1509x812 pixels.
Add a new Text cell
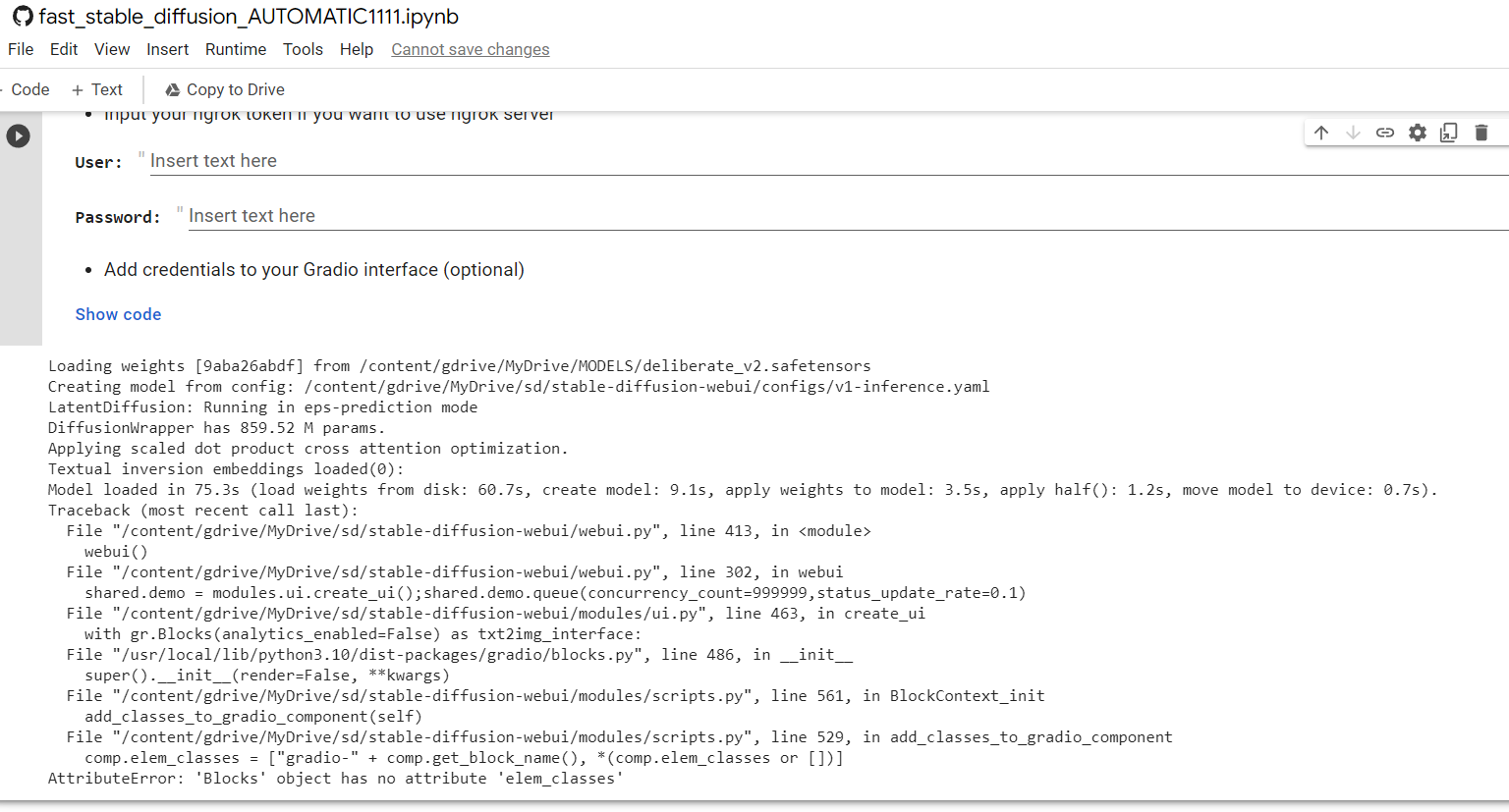96,89
